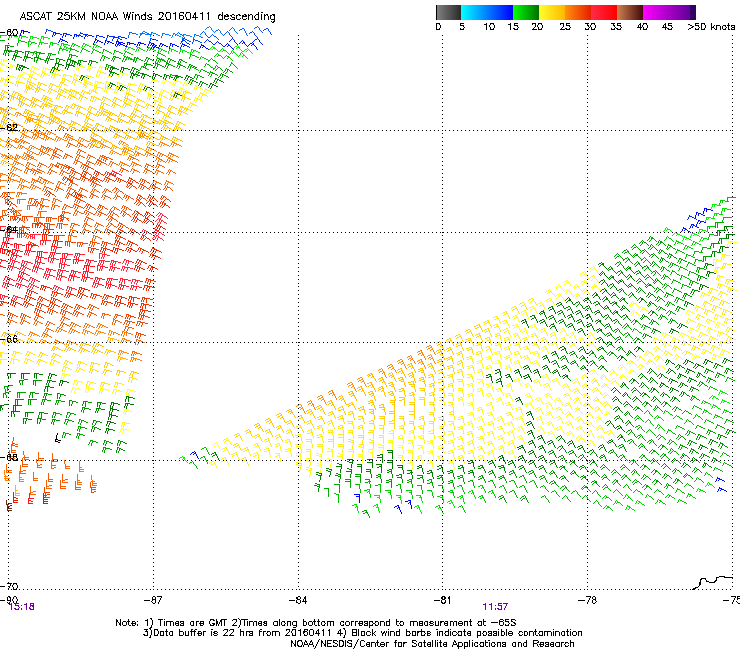
Task: Click the gray 0-5 knots color segment
Action: pyautogui.click(x=448, y=12)
